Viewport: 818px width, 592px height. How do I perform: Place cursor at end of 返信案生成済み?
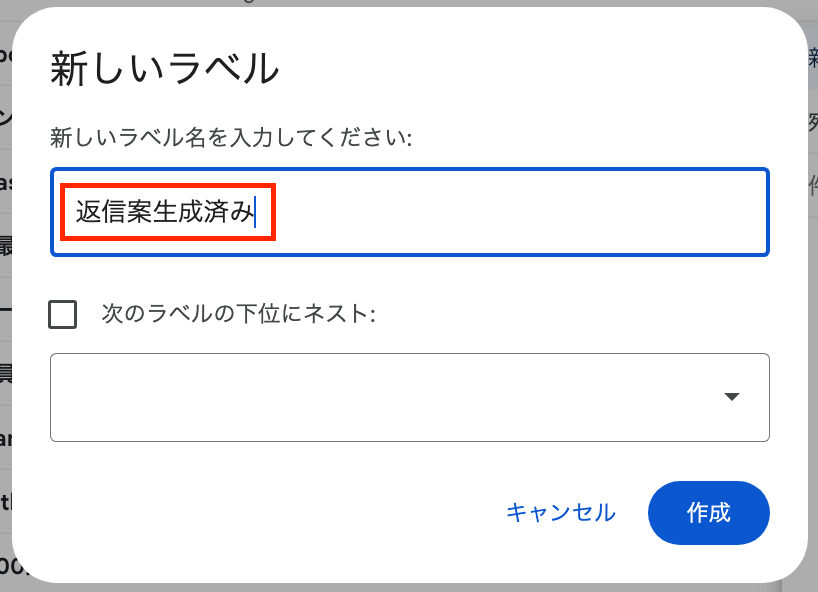tap(255, 212)
